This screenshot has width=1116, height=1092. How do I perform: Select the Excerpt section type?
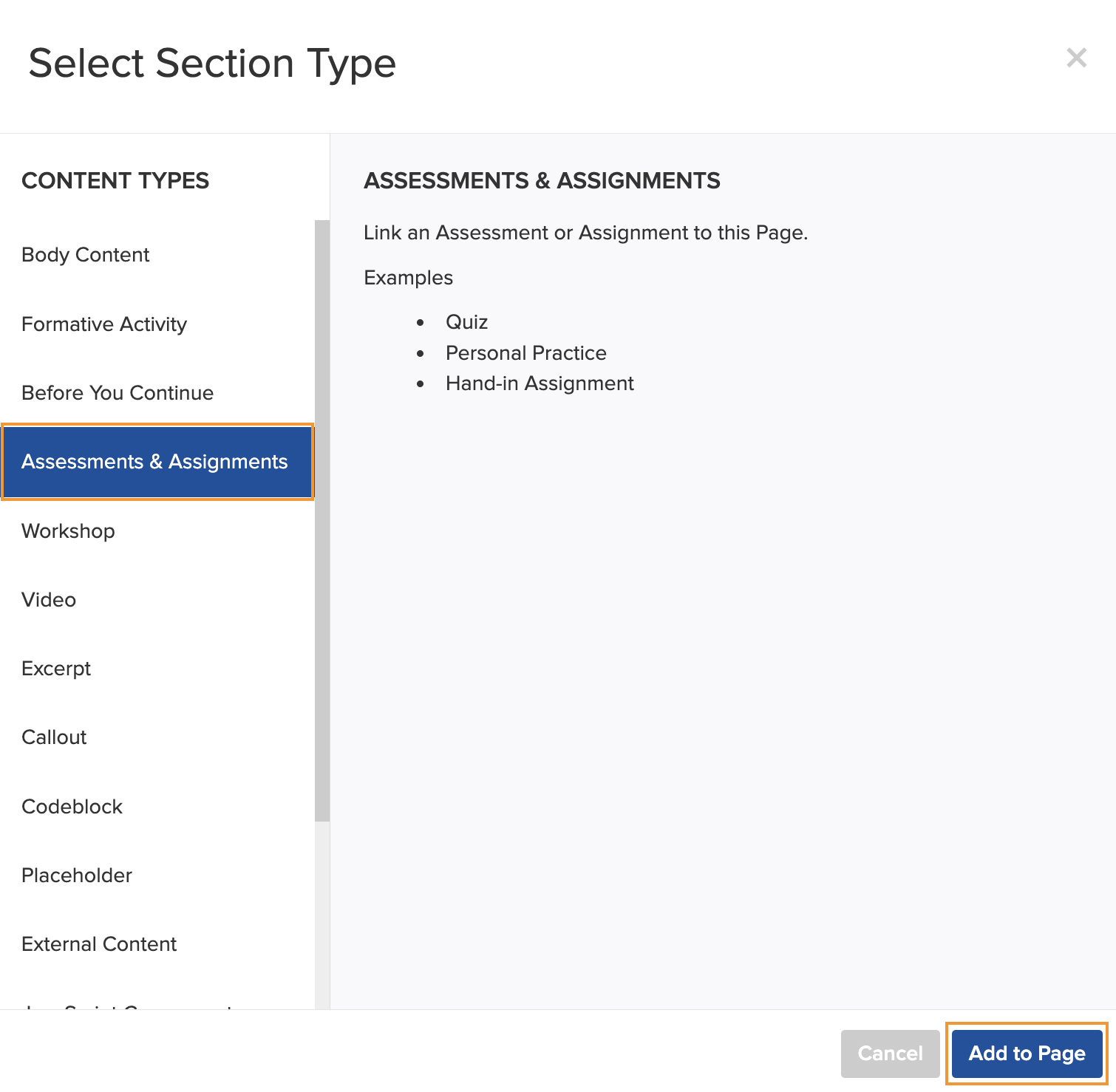tap(56, 668)
